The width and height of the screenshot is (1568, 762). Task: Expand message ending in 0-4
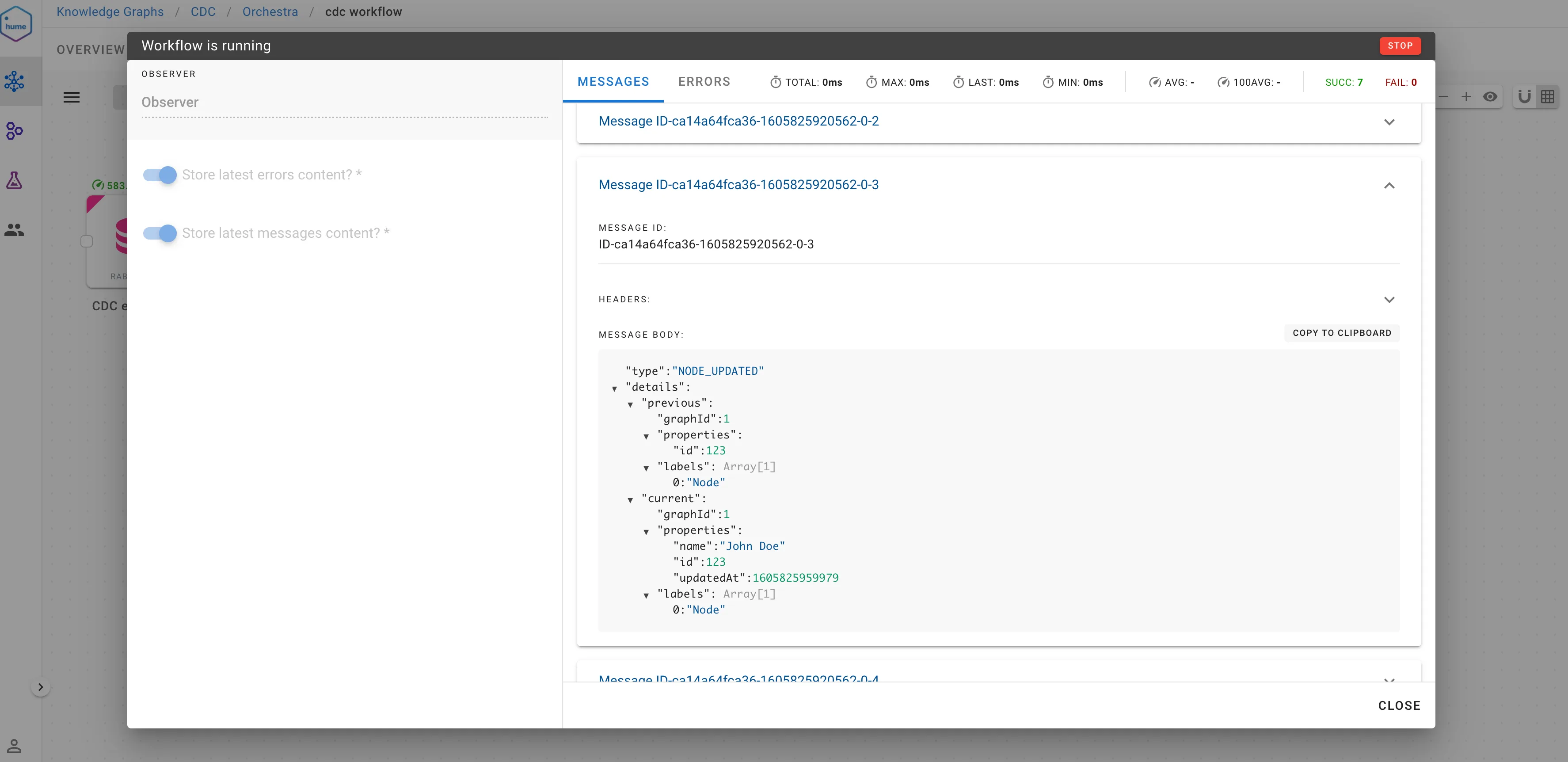coord(1389,680)
